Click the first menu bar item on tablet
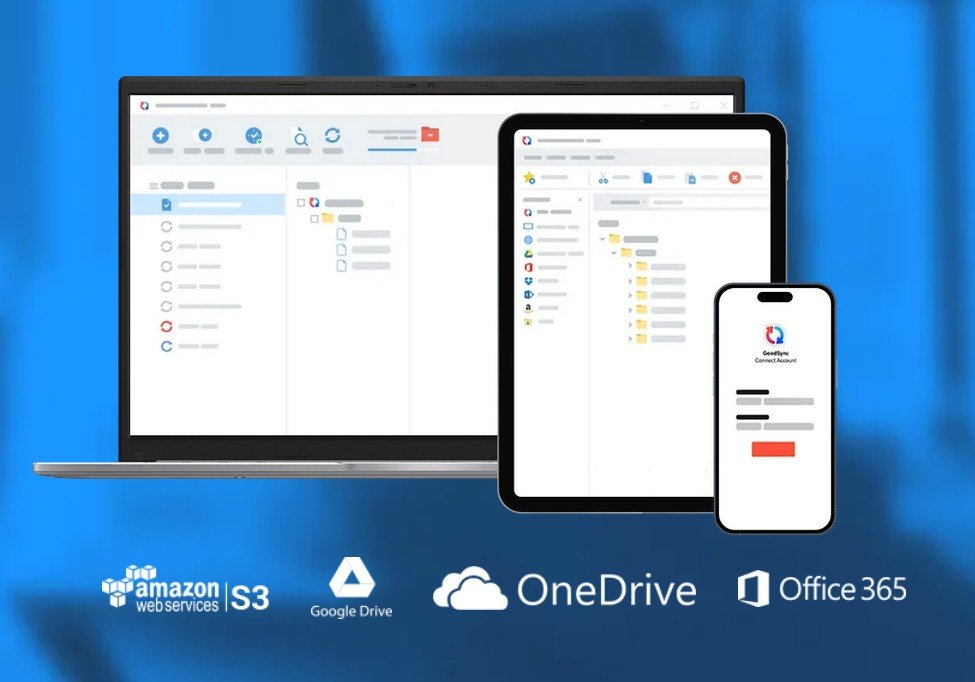The height and width of the screenshot is (682, 975). click(x=532, y=157)
